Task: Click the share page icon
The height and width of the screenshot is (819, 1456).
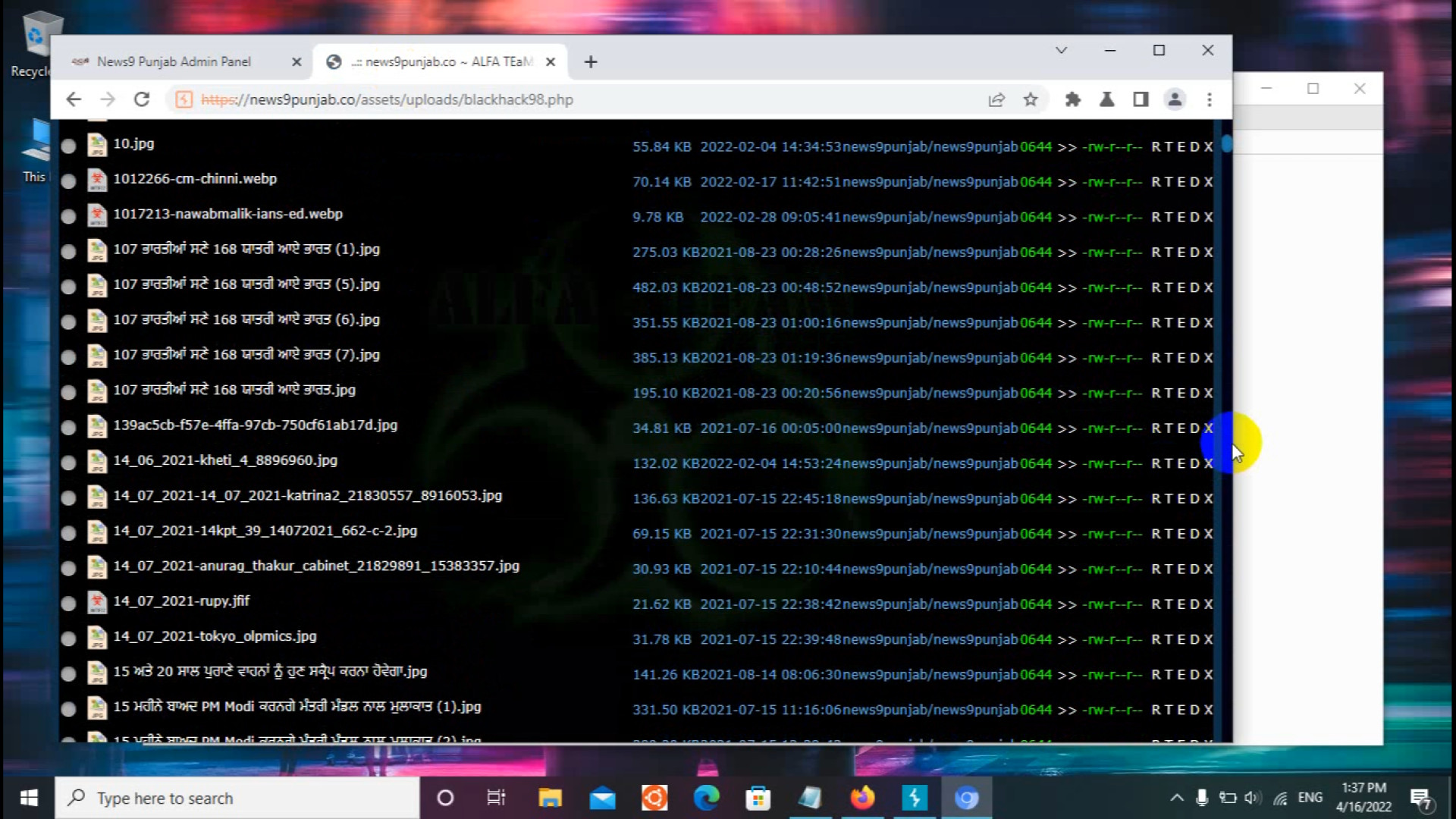Action: (996, 99)
